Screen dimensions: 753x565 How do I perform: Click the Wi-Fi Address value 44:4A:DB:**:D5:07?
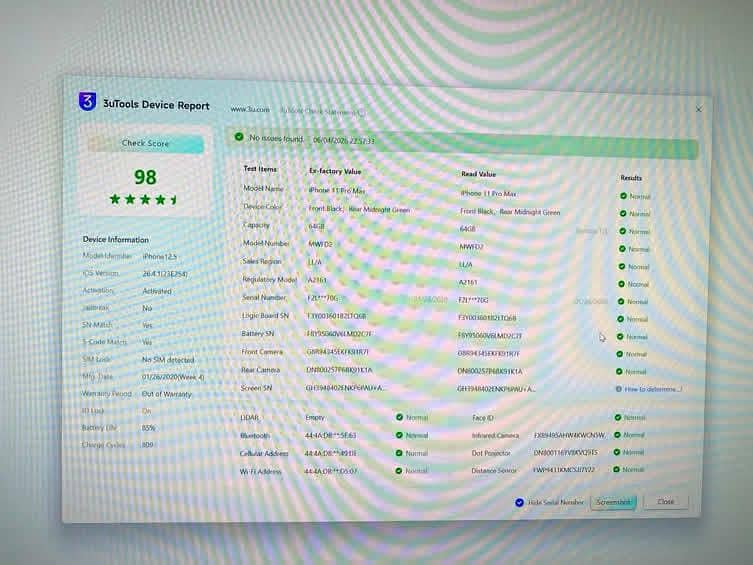331,471
